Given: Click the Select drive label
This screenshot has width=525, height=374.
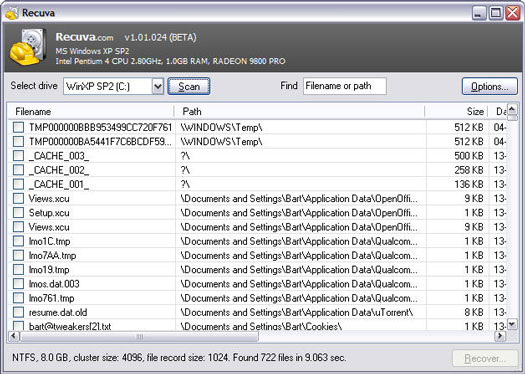Looking at the screenshot, I should (x=34, y=86).
